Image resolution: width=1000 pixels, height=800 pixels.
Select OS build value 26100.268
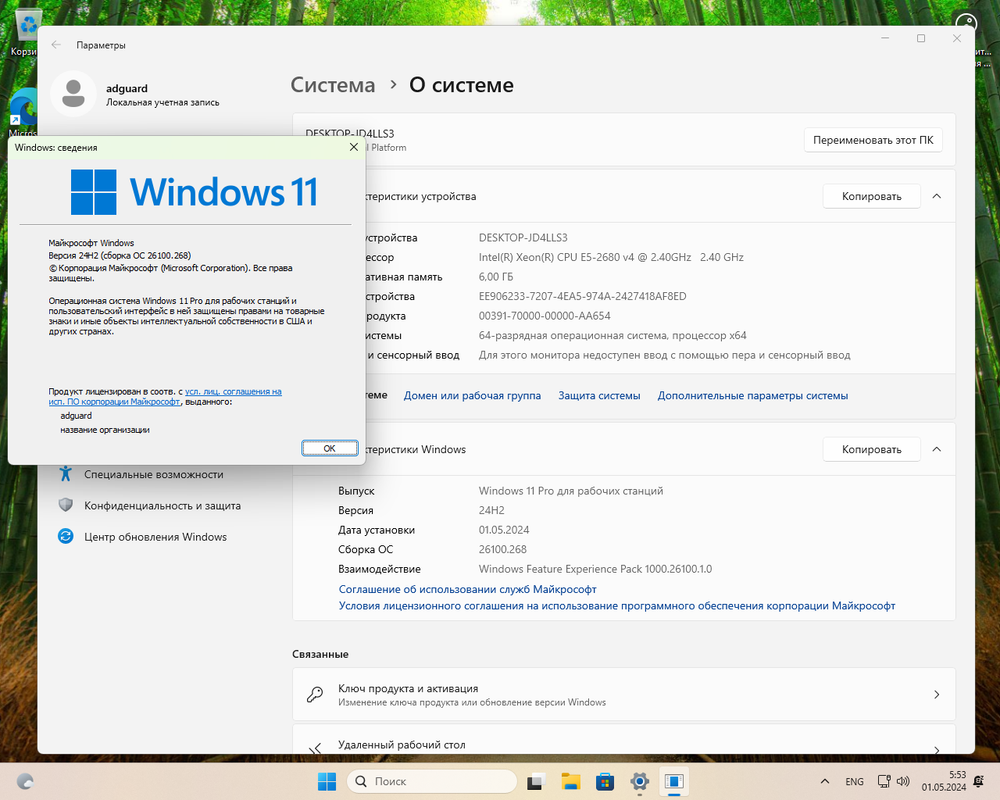tap(503, 549)
